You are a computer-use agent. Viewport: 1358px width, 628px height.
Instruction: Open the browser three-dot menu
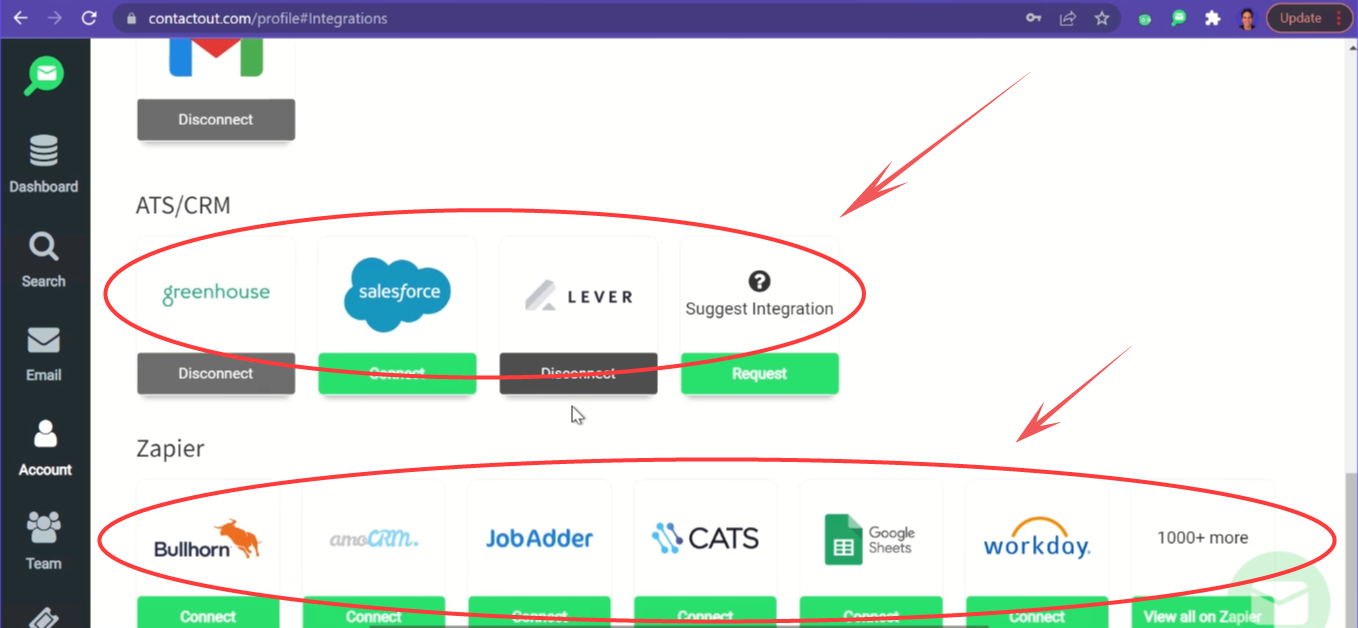point(1340,18)
